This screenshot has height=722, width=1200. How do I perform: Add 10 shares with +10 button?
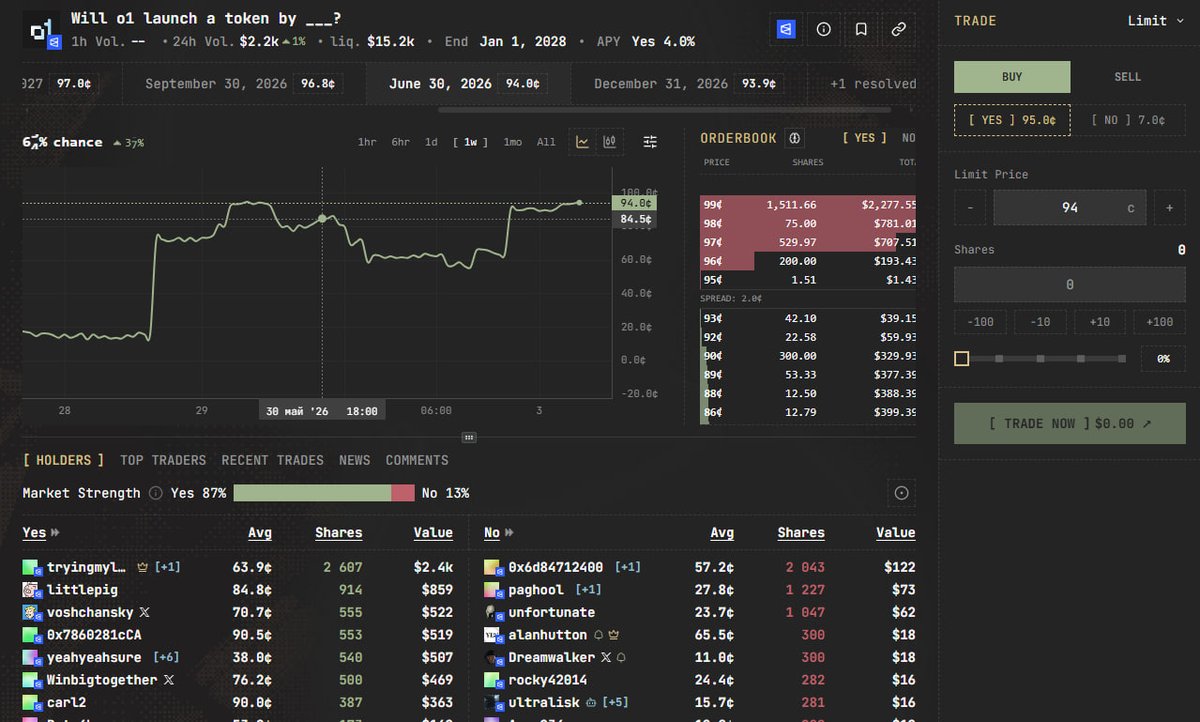(x=1100, y=322)
